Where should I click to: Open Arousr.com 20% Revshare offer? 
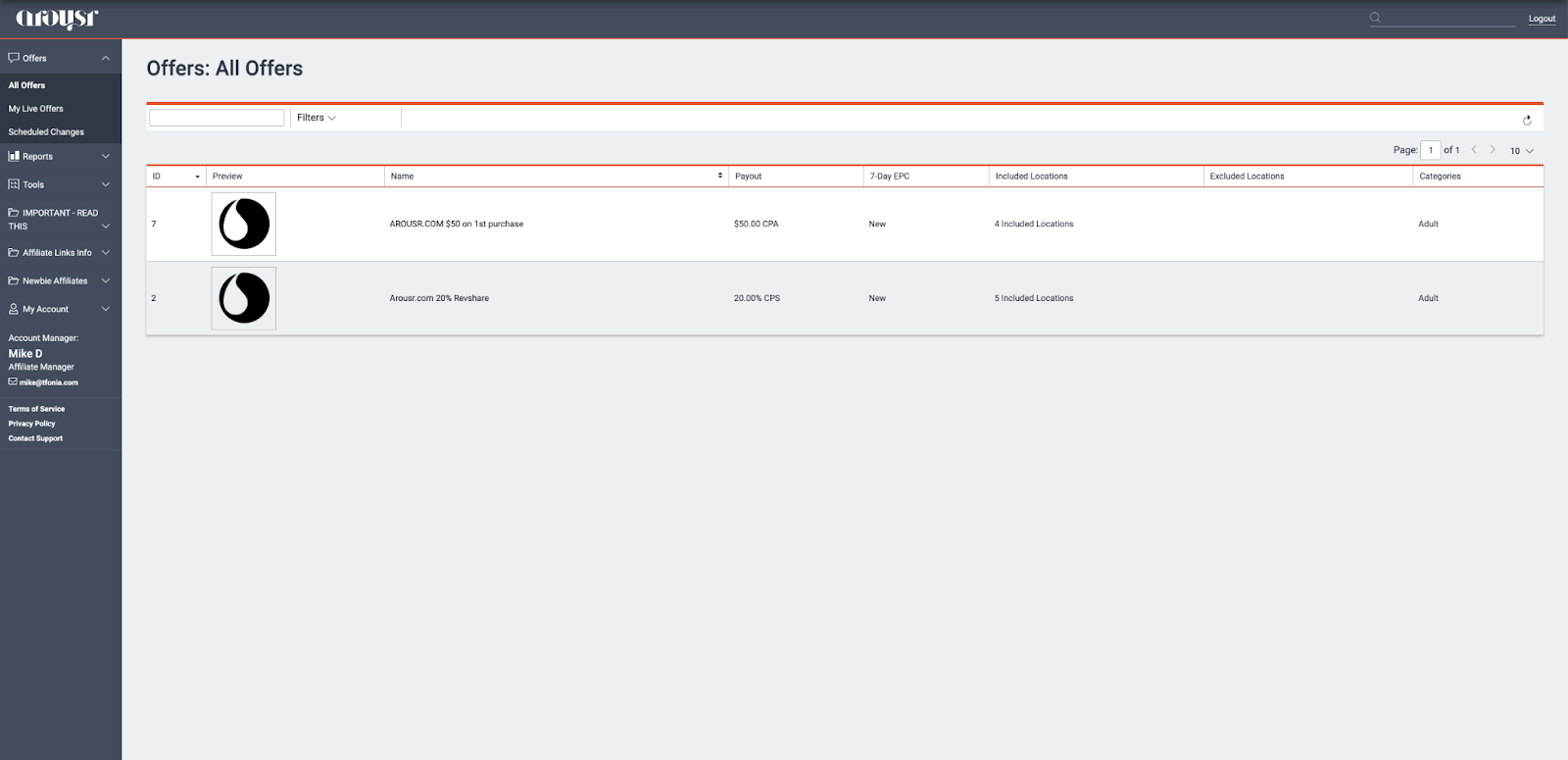coord(439,298)
